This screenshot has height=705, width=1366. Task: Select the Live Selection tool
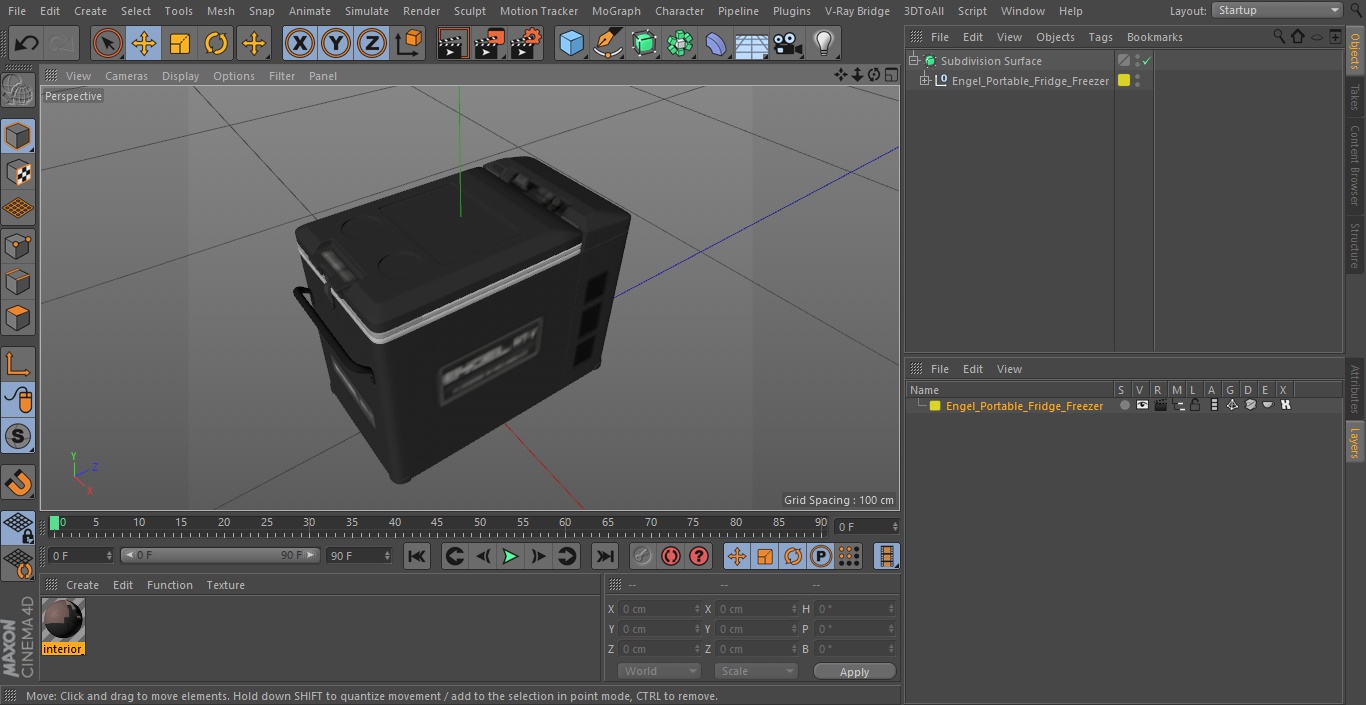[108, 44]
